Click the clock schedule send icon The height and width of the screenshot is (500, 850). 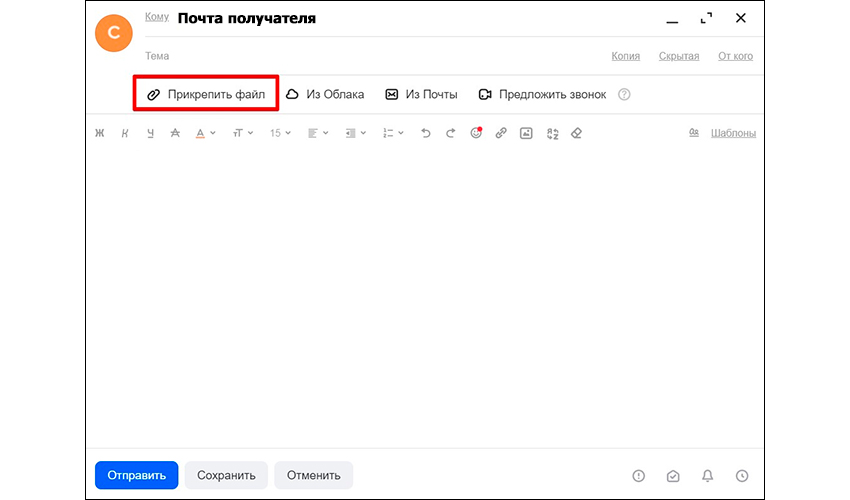[742, 476]
